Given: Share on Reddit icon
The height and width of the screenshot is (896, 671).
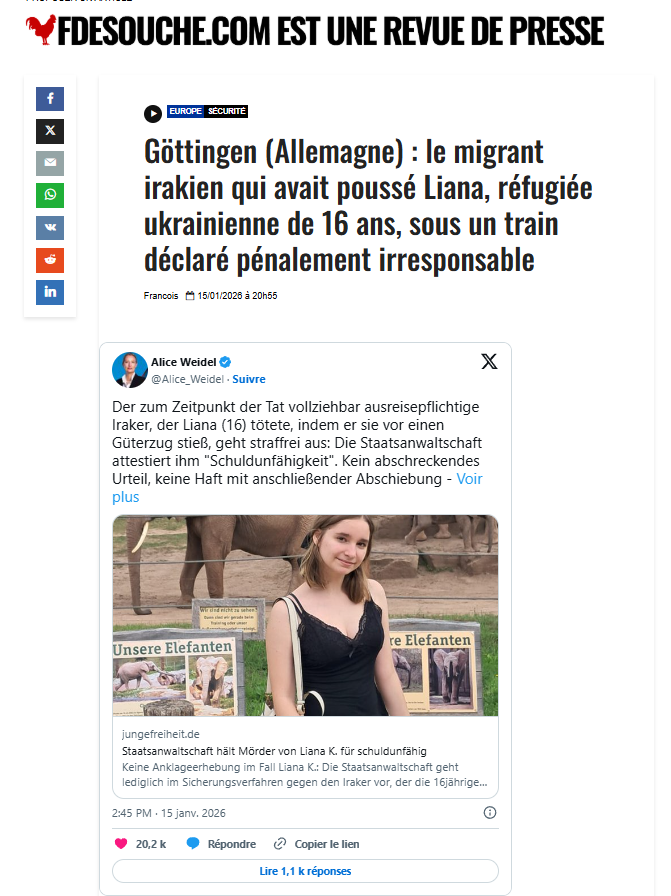Looking at the screenshot, I should tap(50, 260).
